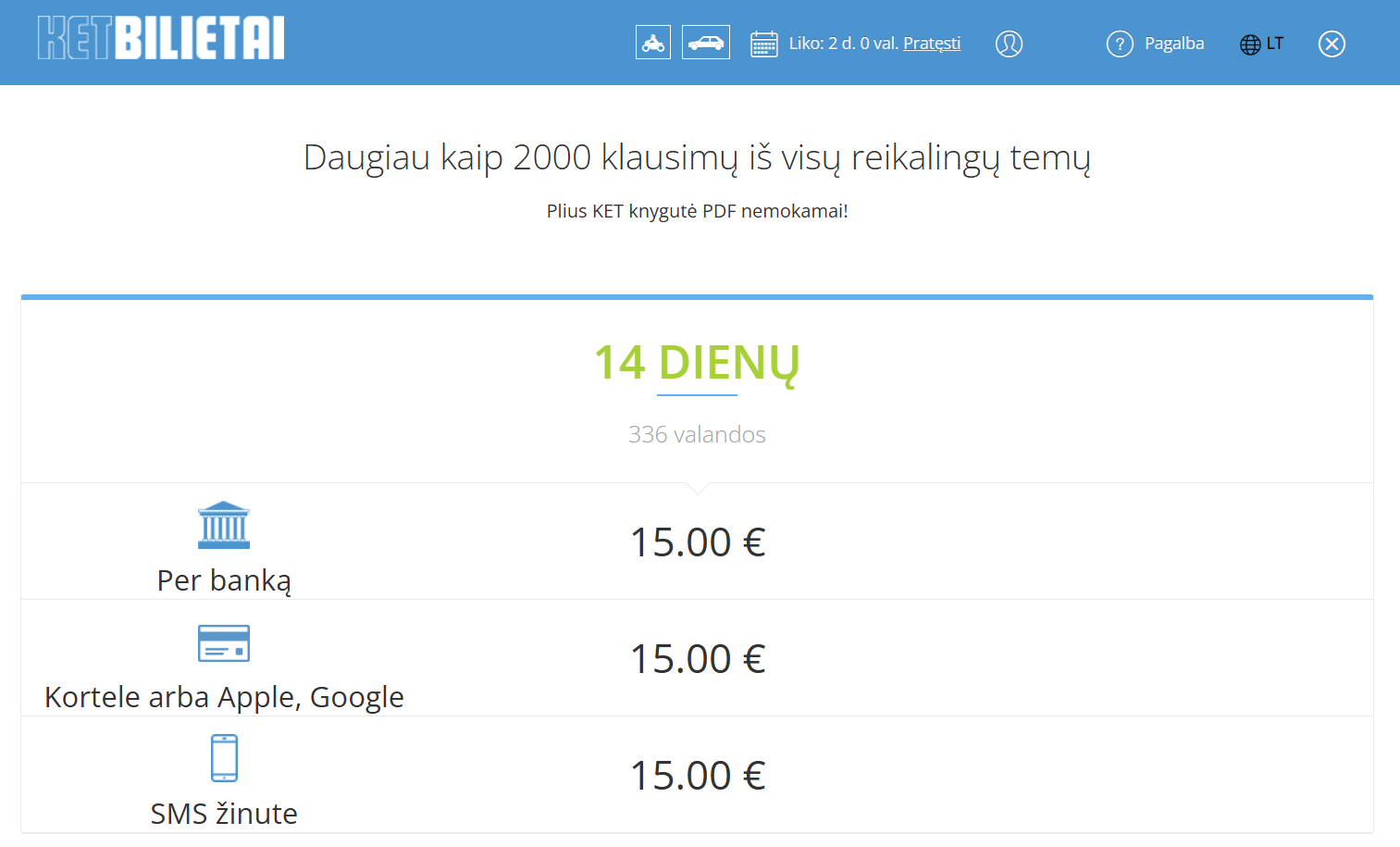Choose the Per banką payment option

pos(224,580)
